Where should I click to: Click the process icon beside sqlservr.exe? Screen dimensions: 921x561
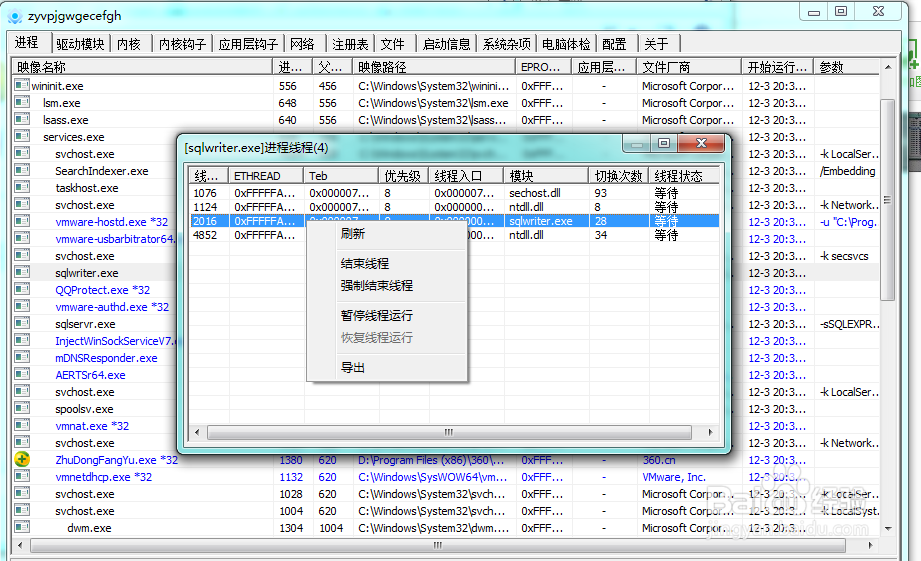(x=22, y=324)
